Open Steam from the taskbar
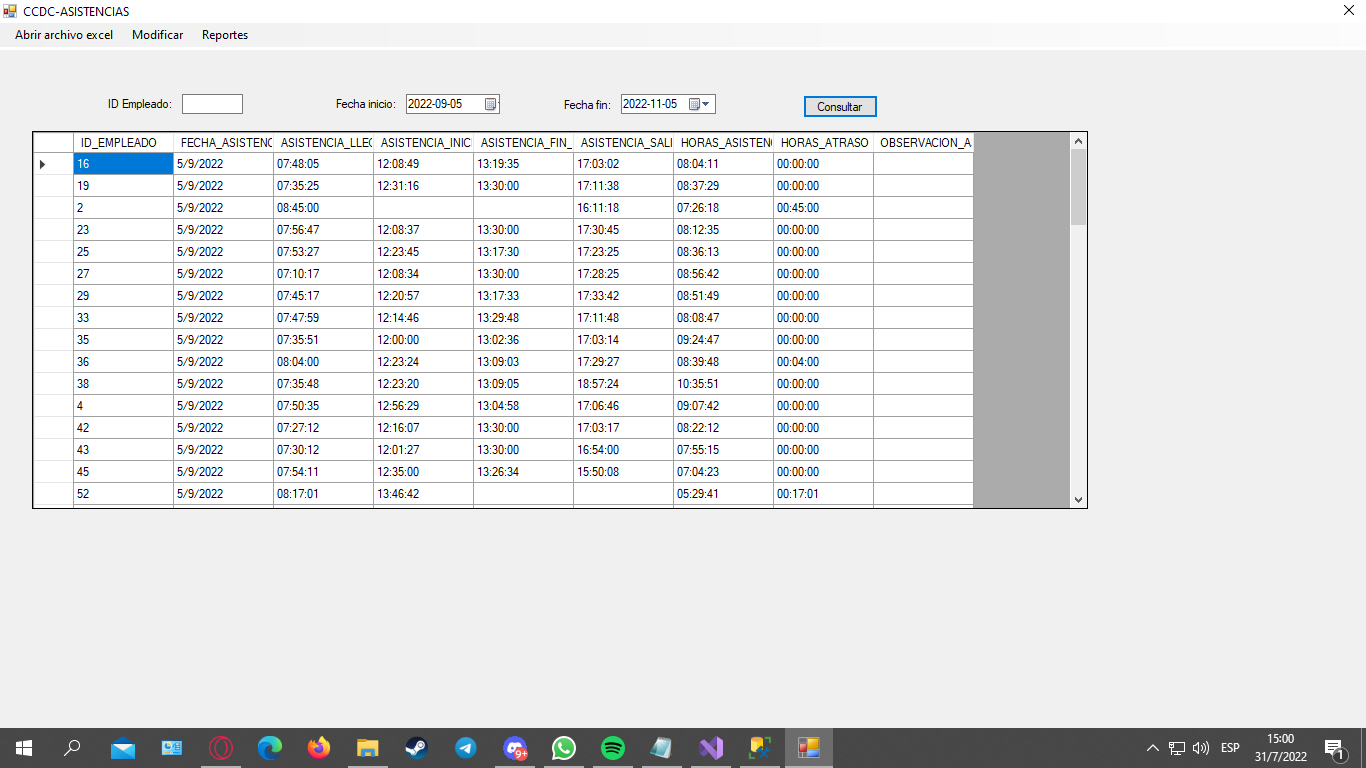This screenshot has height=768, width=1366. [x=417, y=748]
